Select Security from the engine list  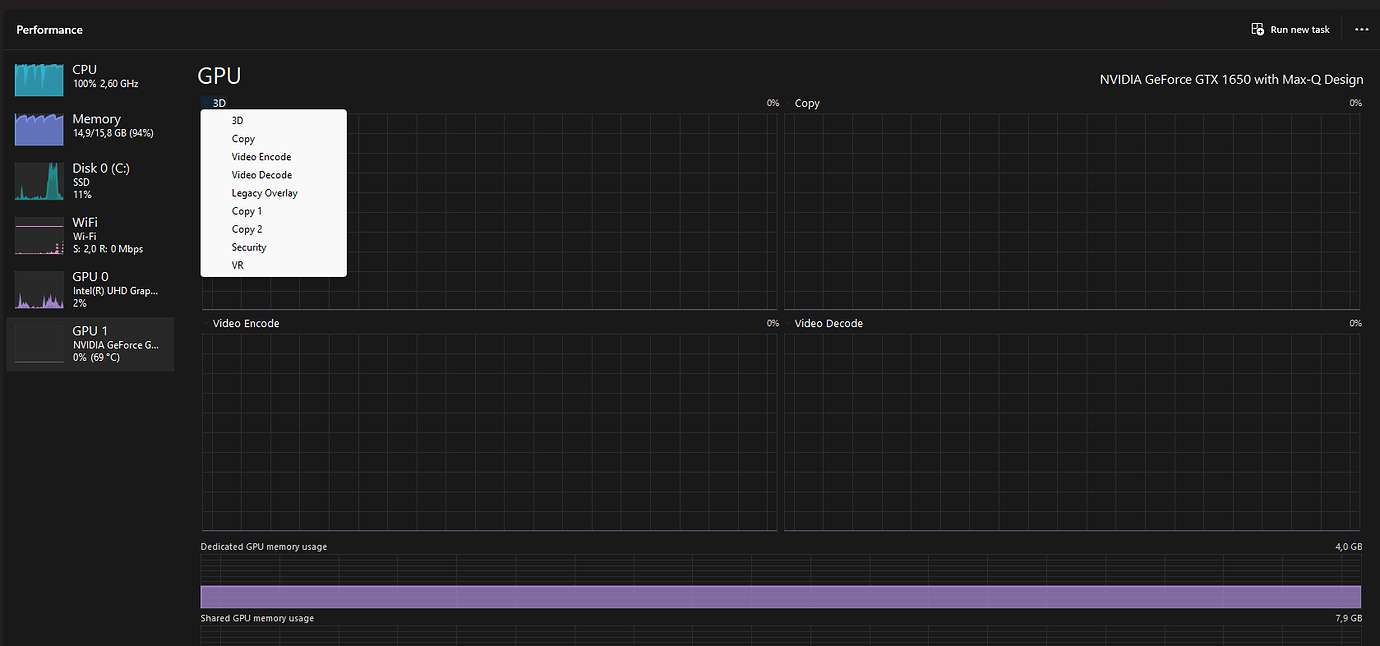[x=249, y=247]
